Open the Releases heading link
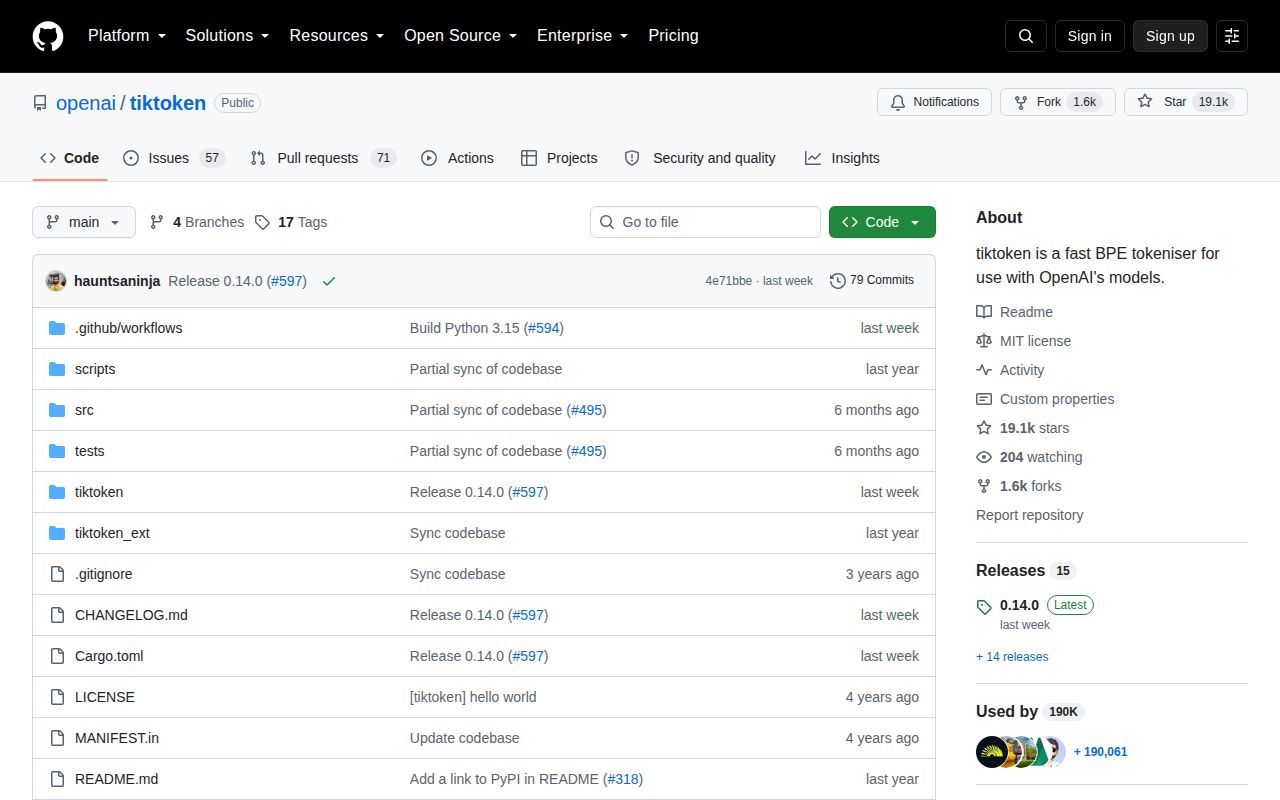 tap(1025, 570)
